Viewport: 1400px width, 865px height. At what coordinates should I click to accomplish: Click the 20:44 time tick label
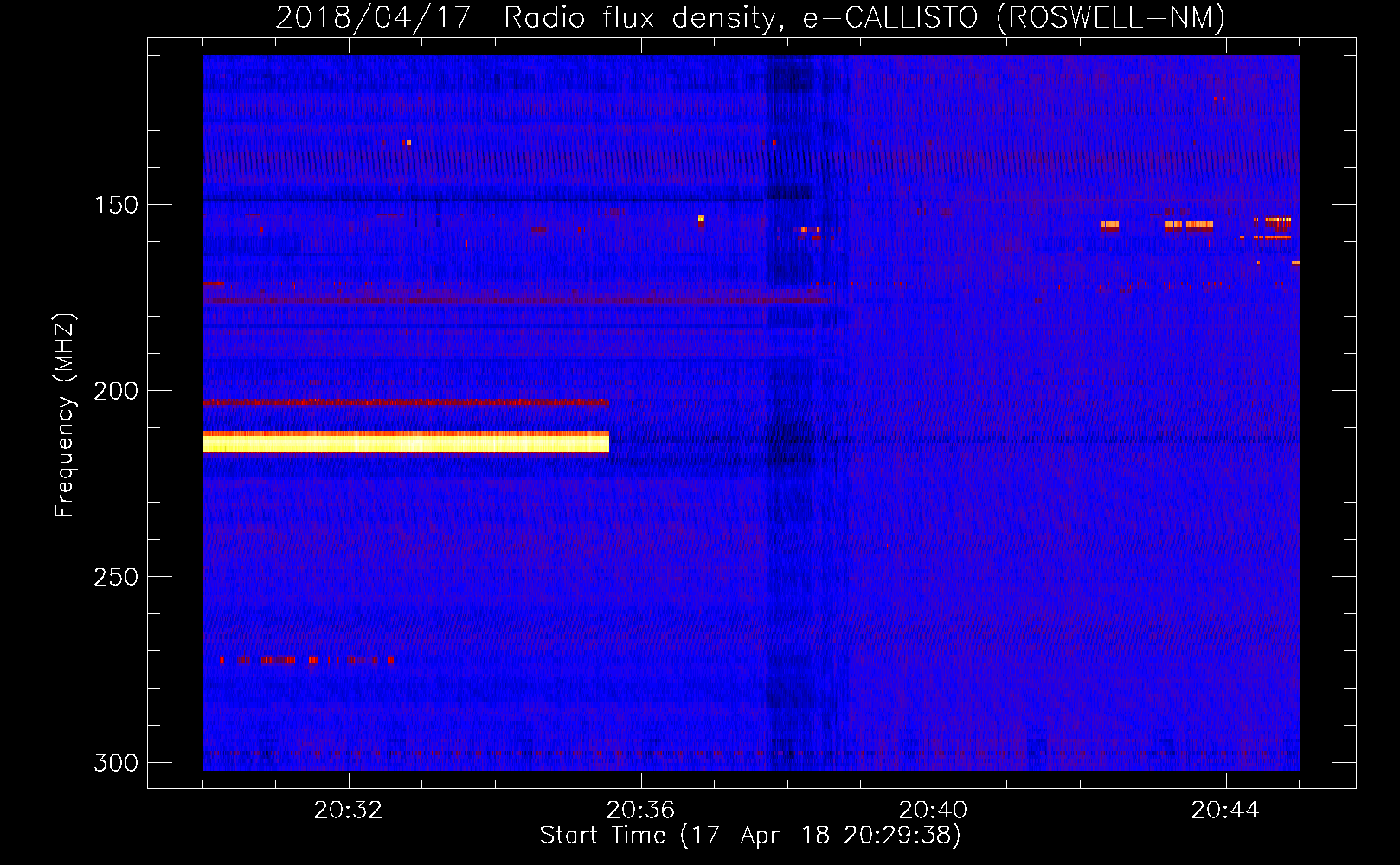coord(1225,811)
